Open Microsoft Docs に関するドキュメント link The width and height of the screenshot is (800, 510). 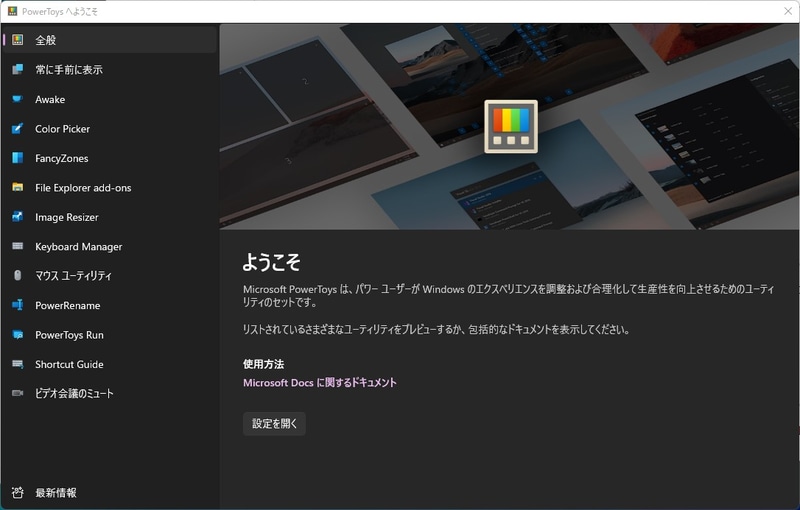[319, 382]
